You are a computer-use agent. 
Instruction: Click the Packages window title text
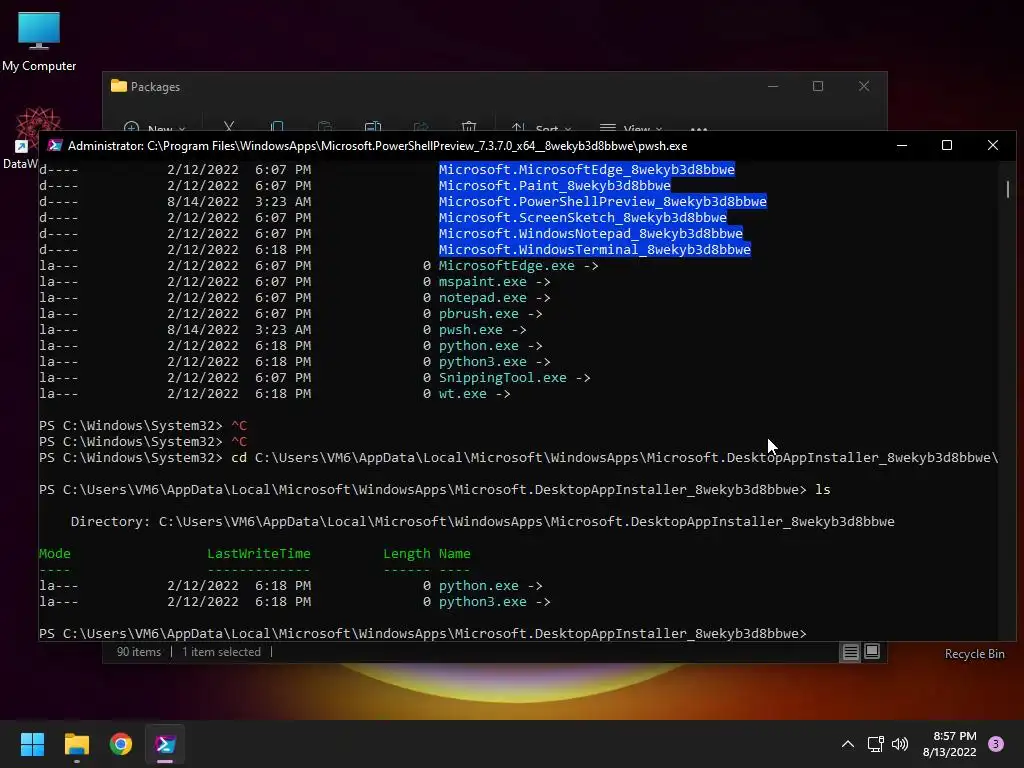155,87
